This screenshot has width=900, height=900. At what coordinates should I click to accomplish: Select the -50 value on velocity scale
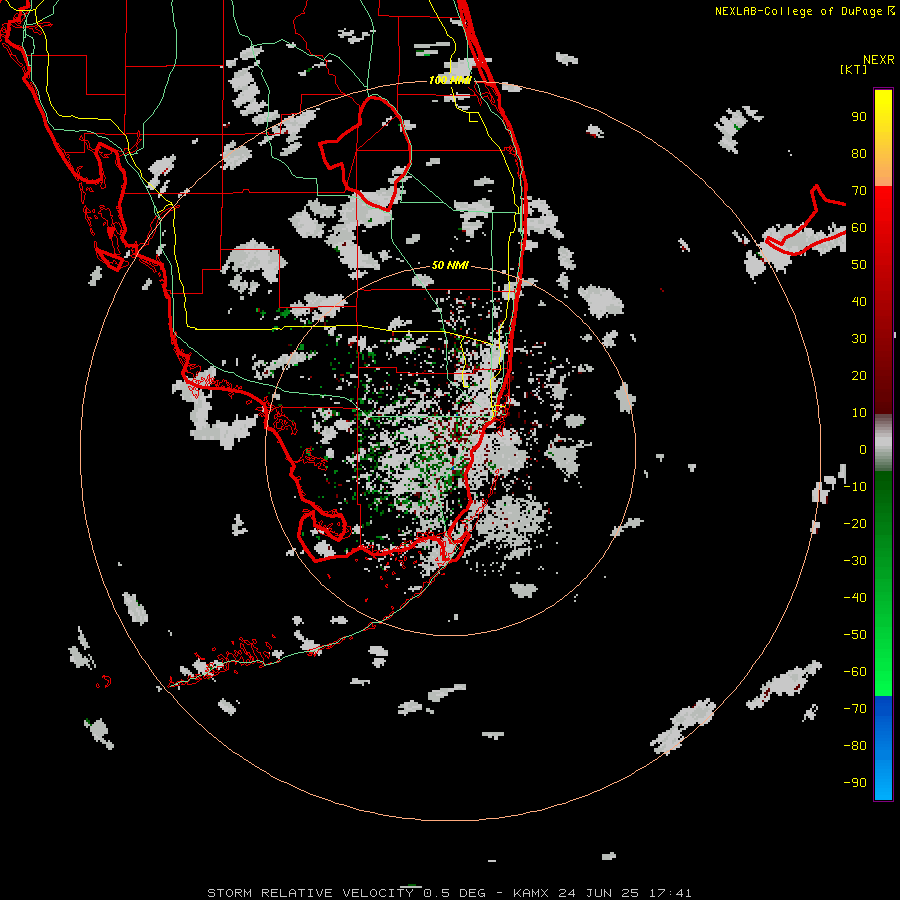(x=855, y=635)
